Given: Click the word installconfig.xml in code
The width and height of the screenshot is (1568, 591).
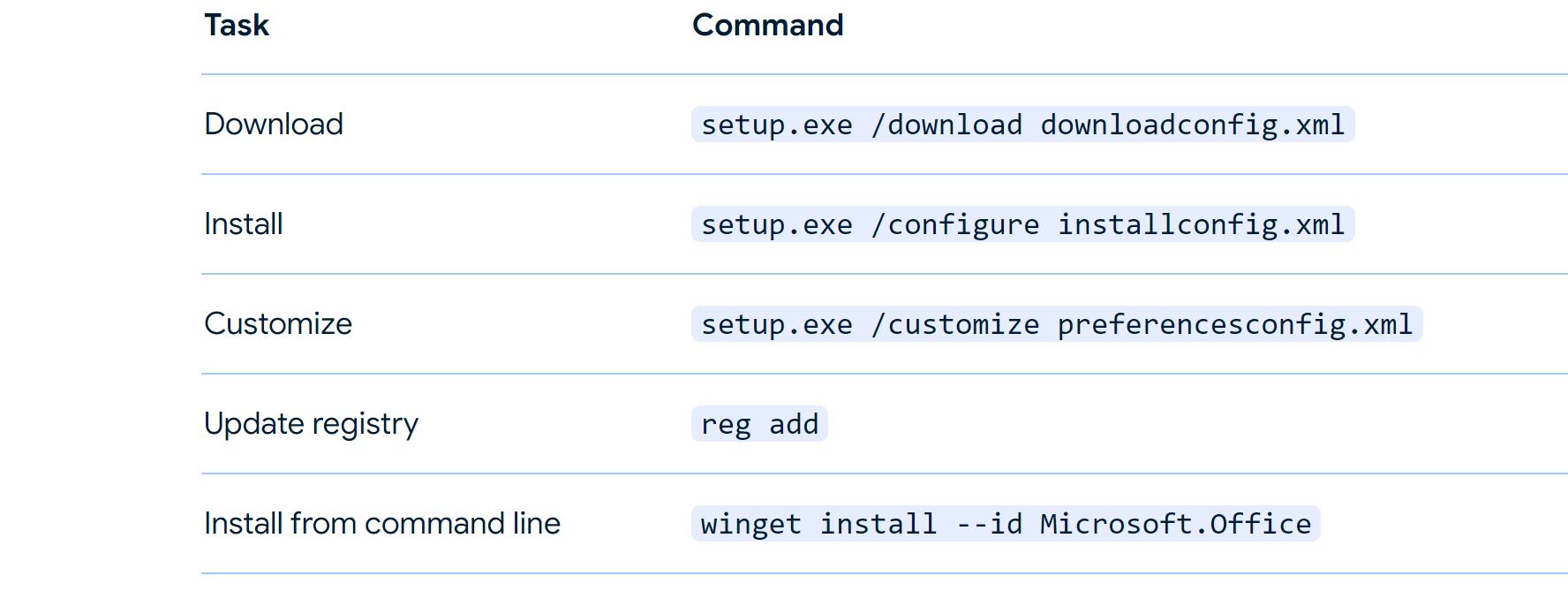Looking at the screenshot, I should coord(1201,224).
